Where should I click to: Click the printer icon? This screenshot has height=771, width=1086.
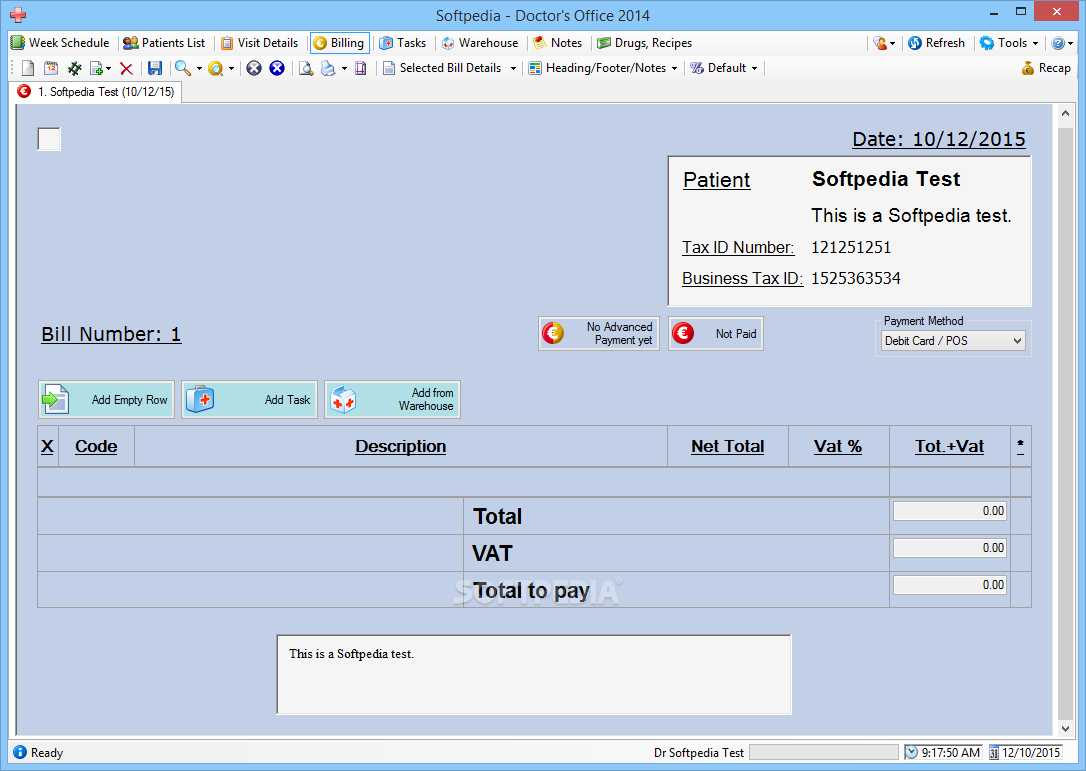pos(328,68)
